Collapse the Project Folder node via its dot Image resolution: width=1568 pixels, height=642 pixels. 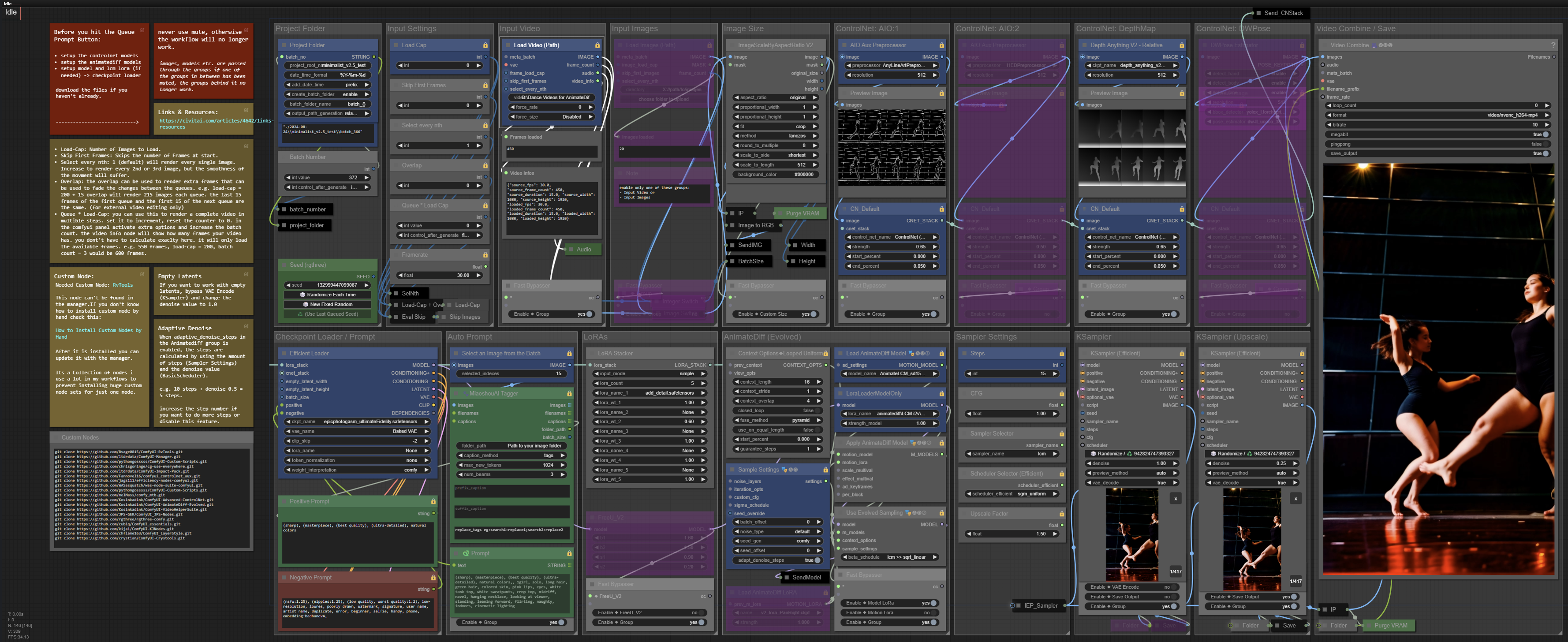(x=284, y=45)
